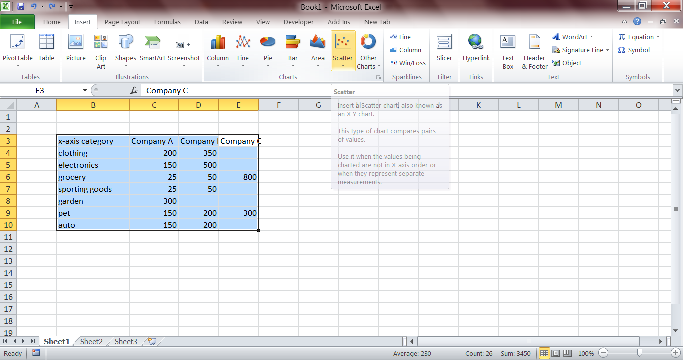Insert a Text Box
Image resolution: width=683 pixels, height=360 pixels.
click(507, 51)
